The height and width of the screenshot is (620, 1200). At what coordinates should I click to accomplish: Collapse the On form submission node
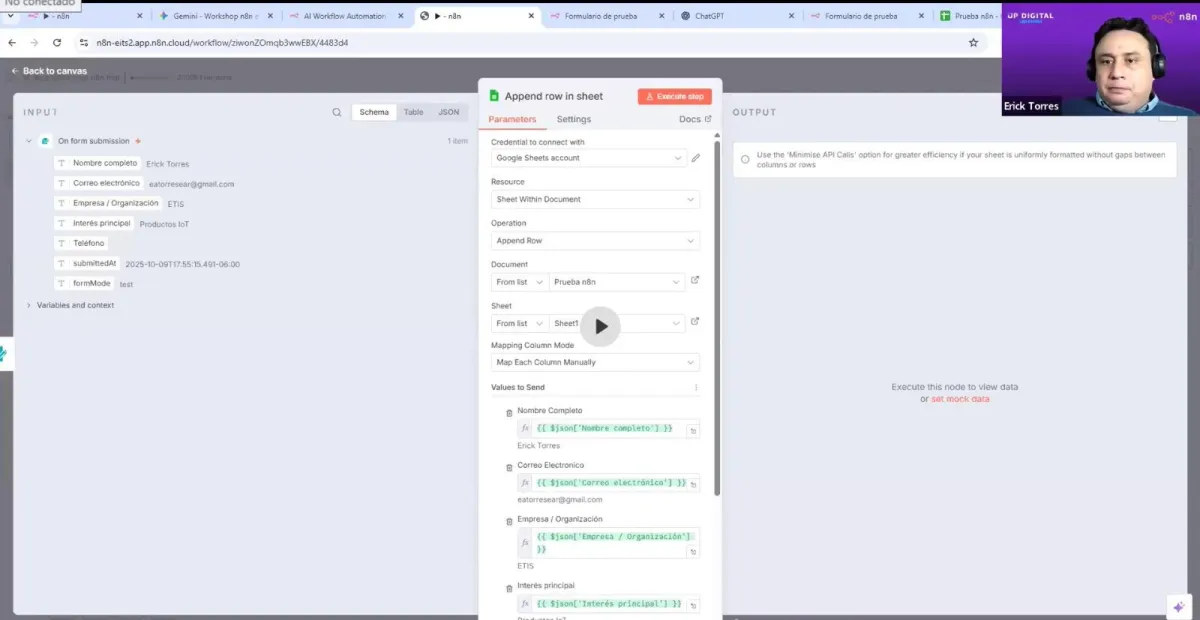pyautogui.click(x=29, y=141)
